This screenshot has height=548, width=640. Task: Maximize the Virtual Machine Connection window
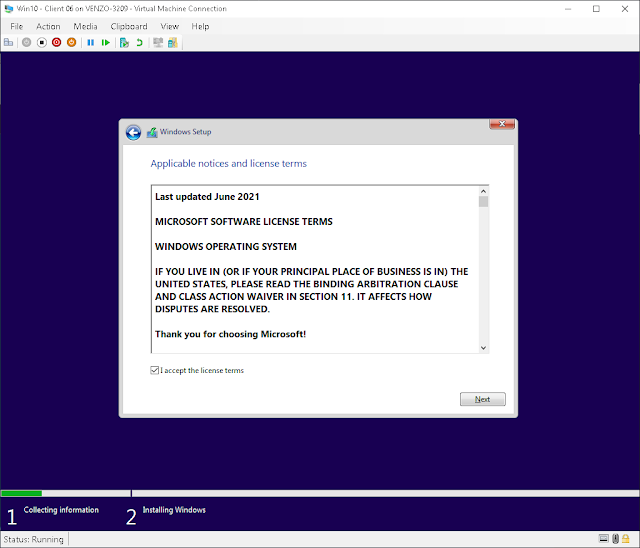596,9
